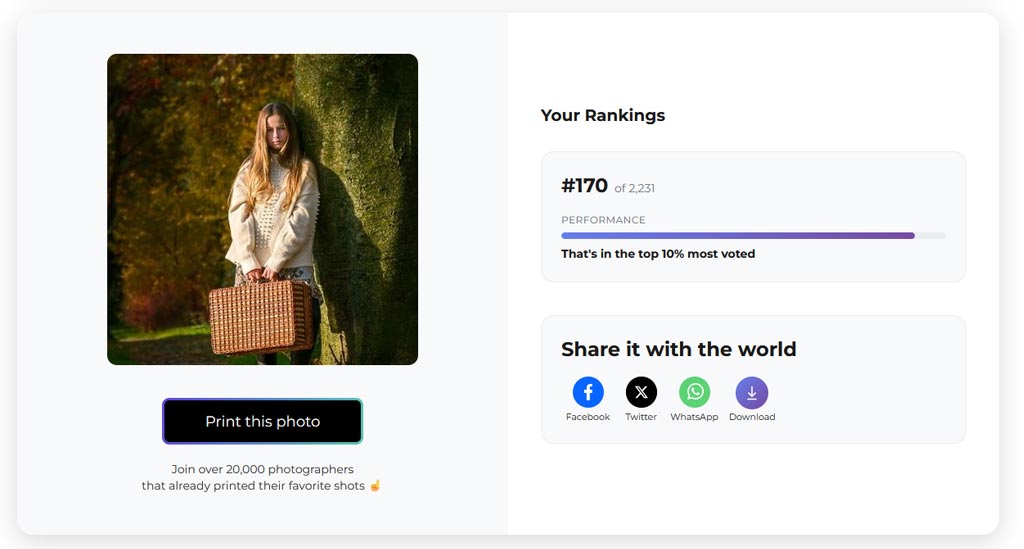Share via the green WhatsApp icon

click(x=694, y=392)
